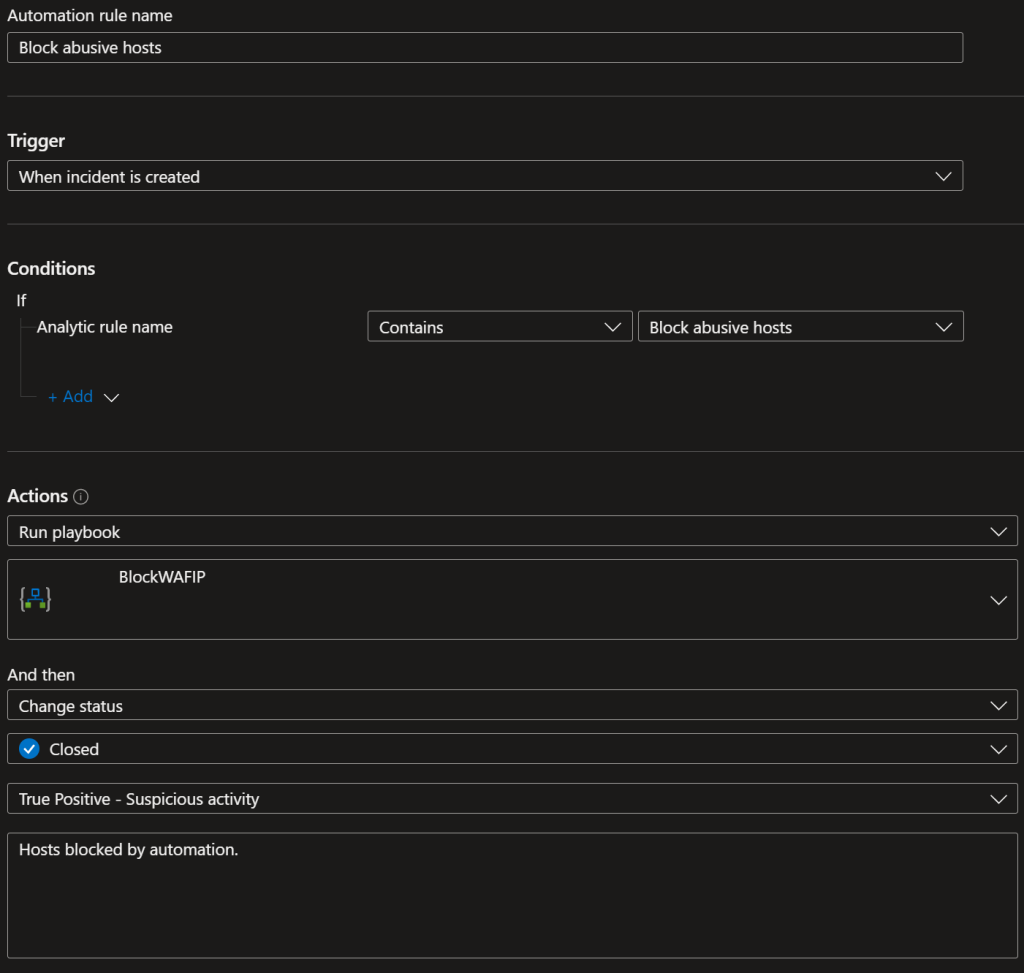
Task: Click the info icon beside Actions
Action: tap(81, 497)
